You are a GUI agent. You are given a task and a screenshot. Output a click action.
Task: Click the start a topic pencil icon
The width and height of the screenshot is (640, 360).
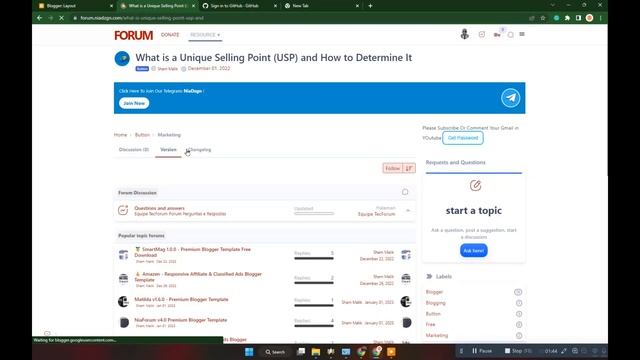click(475, 186)
